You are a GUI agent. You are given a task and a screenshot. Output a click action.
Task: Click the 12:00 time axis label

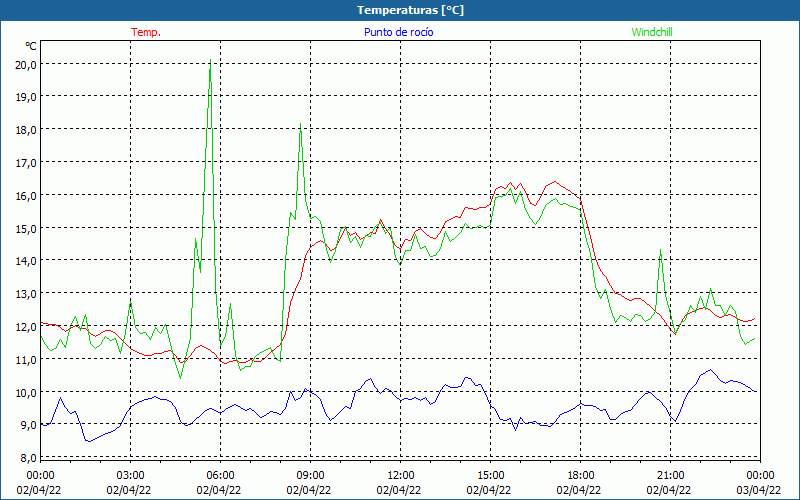(x=401, y=476)
